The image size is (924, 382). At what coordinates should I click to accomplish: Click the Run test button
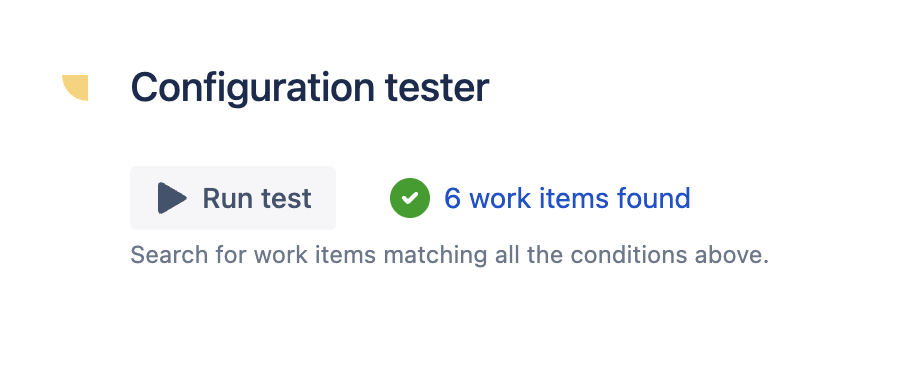pyautogui.click(x=233, y=198)
